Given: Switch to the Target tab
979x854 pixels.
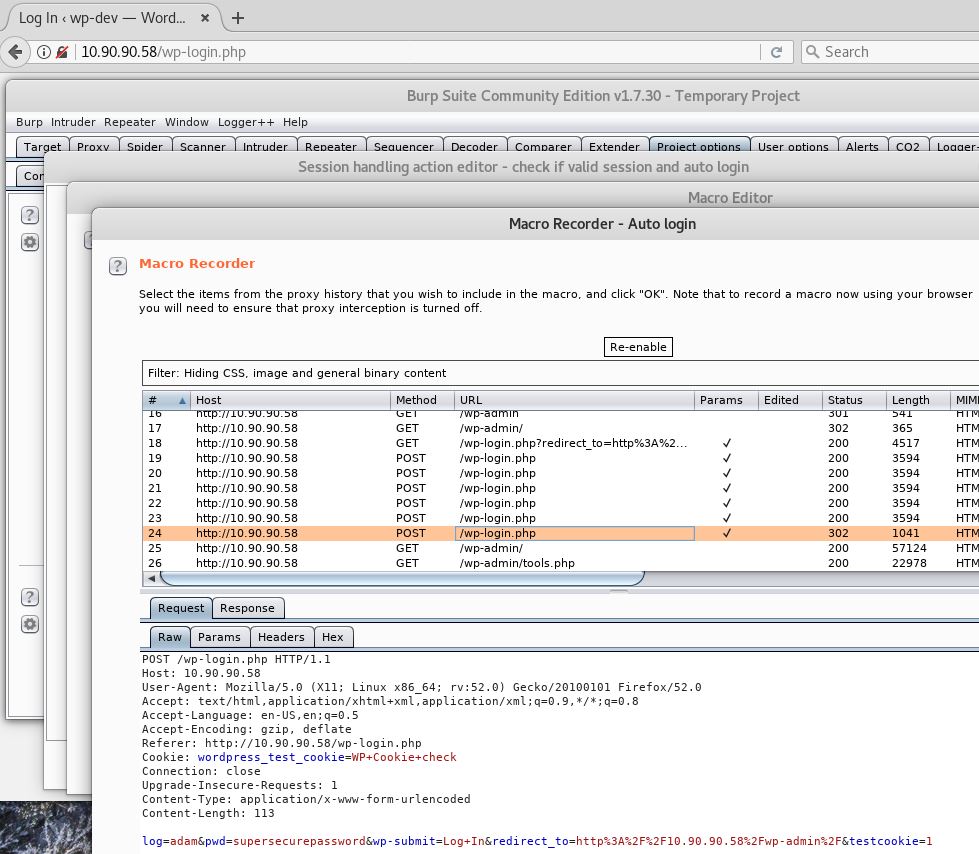Looking at the screenshot, I should point(42,146).
